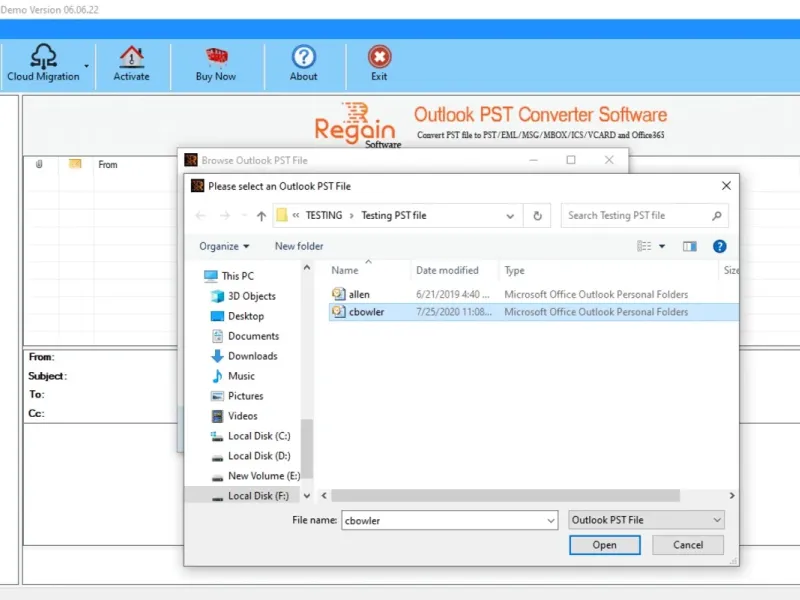Click the horizontal scrollbar left arrow

click(324, 495)
